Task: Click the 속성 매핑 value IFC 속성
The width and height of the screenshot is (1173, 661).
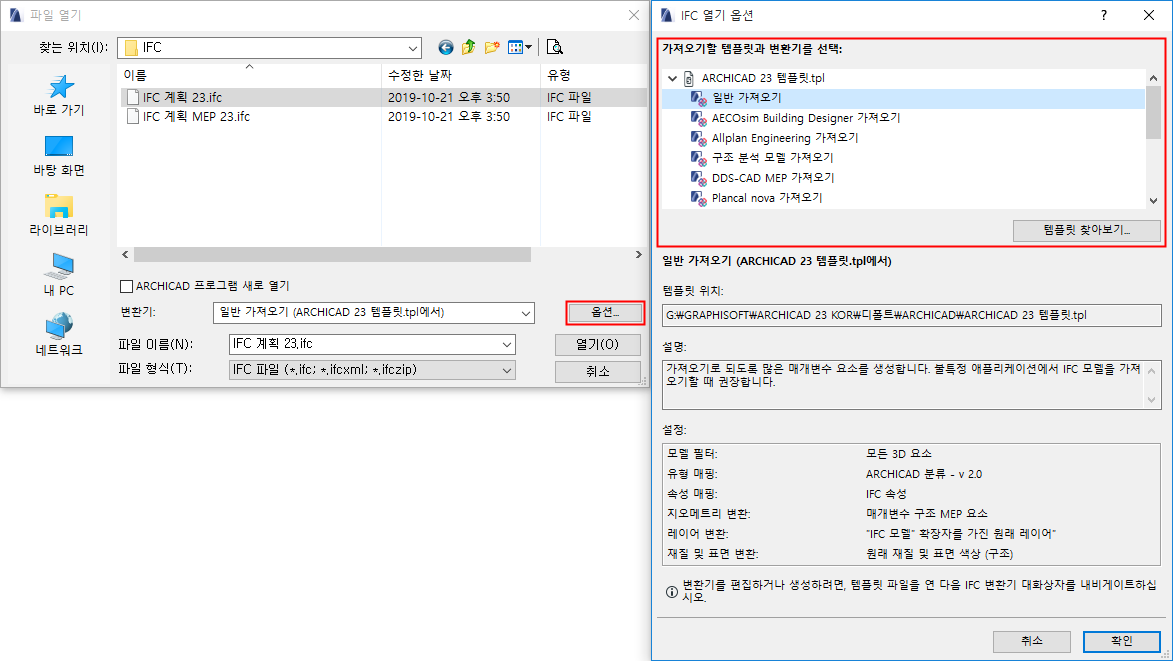Action: point(886,494)
